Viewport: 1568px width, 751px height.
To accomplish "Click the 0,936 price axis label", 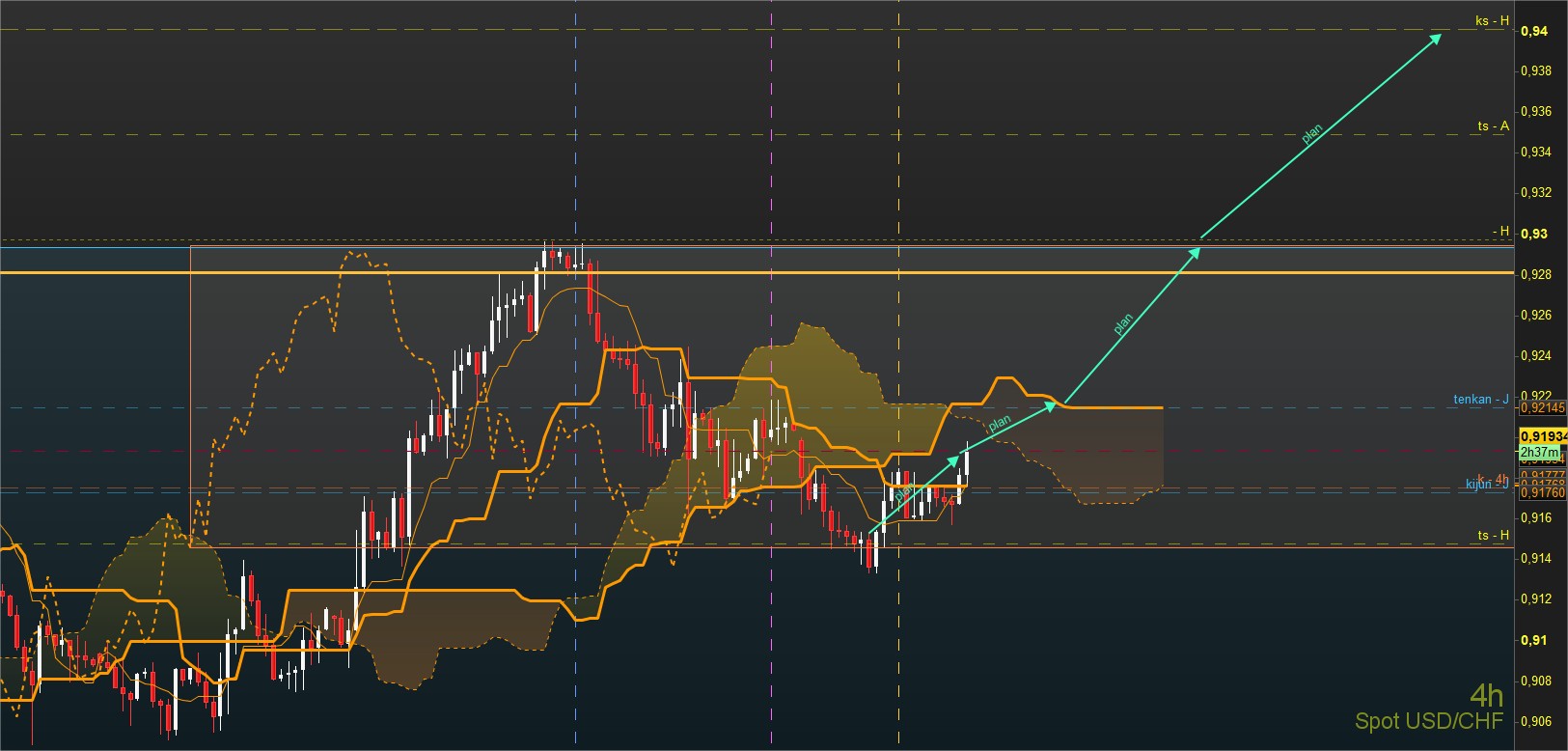I will coord(1536,112).
